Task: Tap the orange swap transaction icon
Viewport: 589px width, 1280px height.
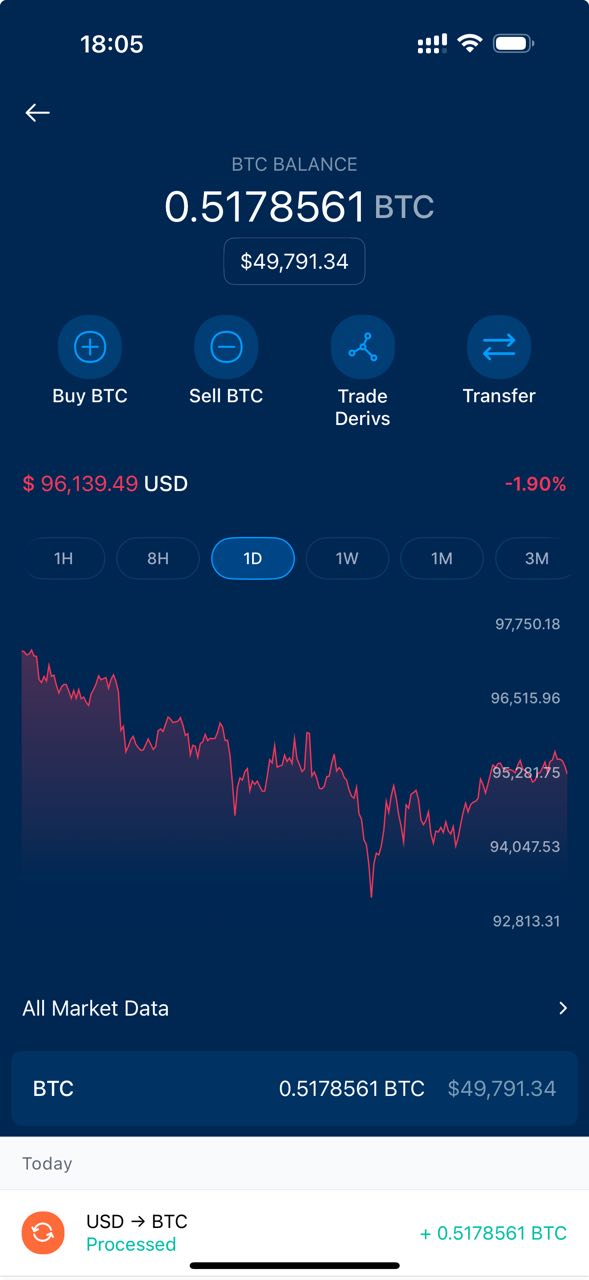Action: point(43,1233)
